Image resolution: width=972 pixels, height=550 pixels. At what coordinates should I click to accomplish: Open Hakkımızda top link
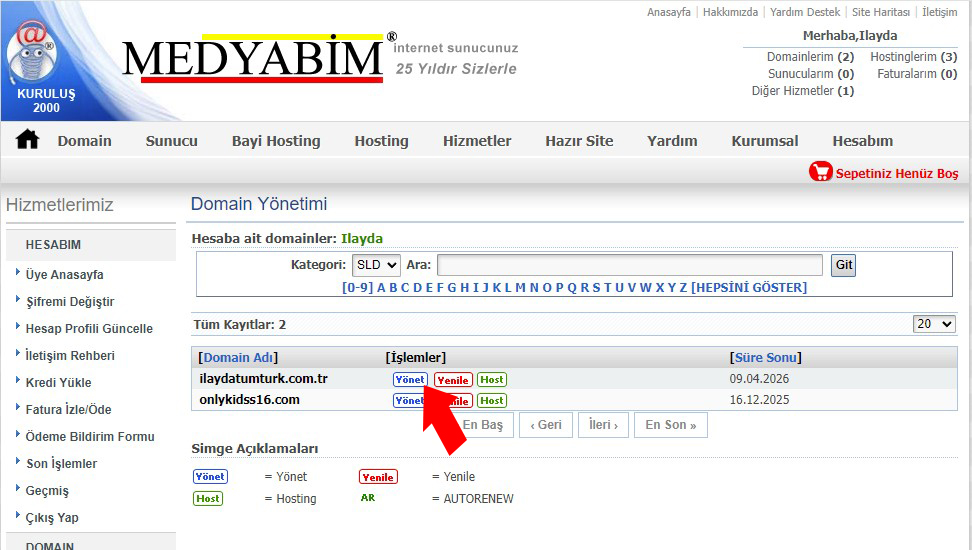point(730,12)
